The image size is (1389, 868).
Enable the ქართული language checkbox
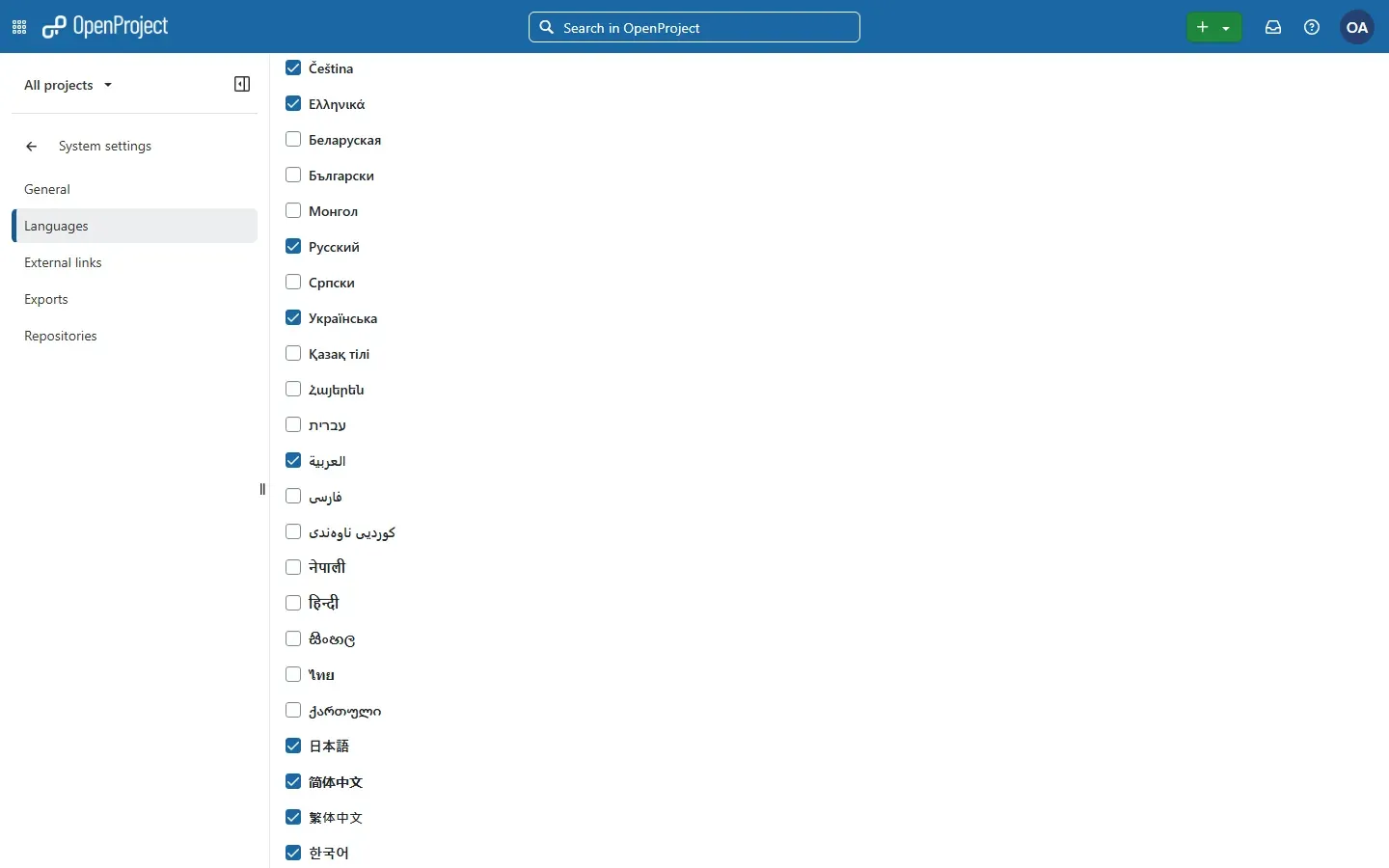coord(293,710)
